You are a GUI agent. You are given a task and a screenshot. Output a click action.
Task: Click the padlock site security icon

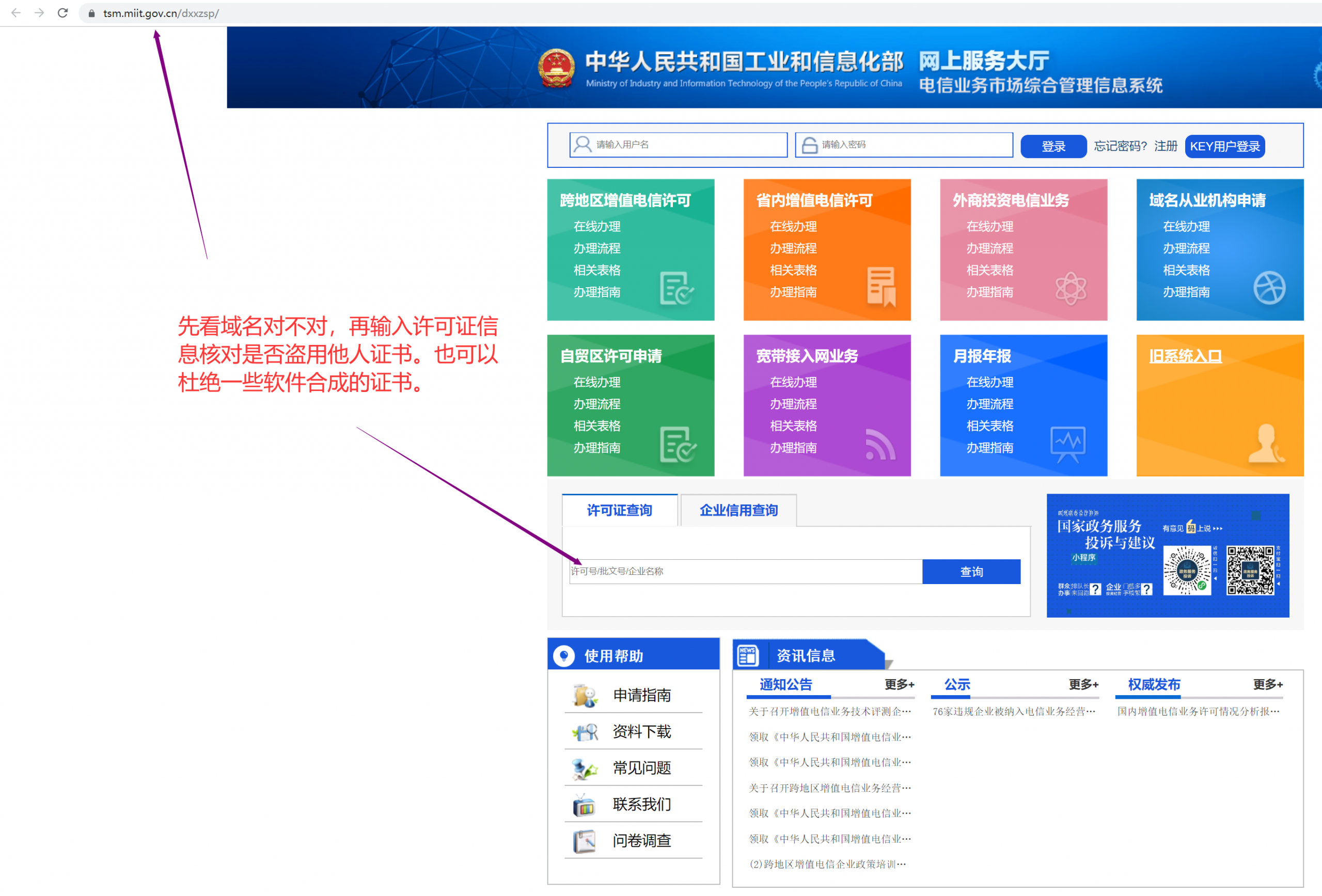click(x=91, y=13)
